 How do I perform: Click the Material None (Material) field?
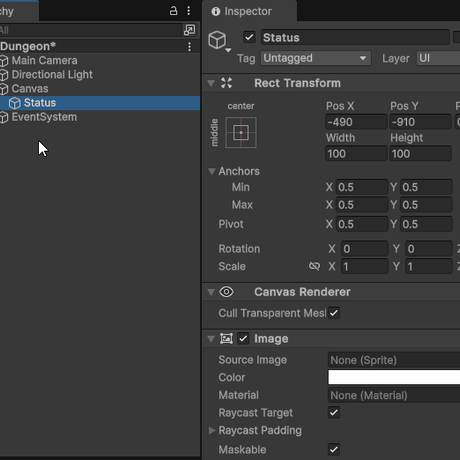pyautogui.click(x=394, y=395)
